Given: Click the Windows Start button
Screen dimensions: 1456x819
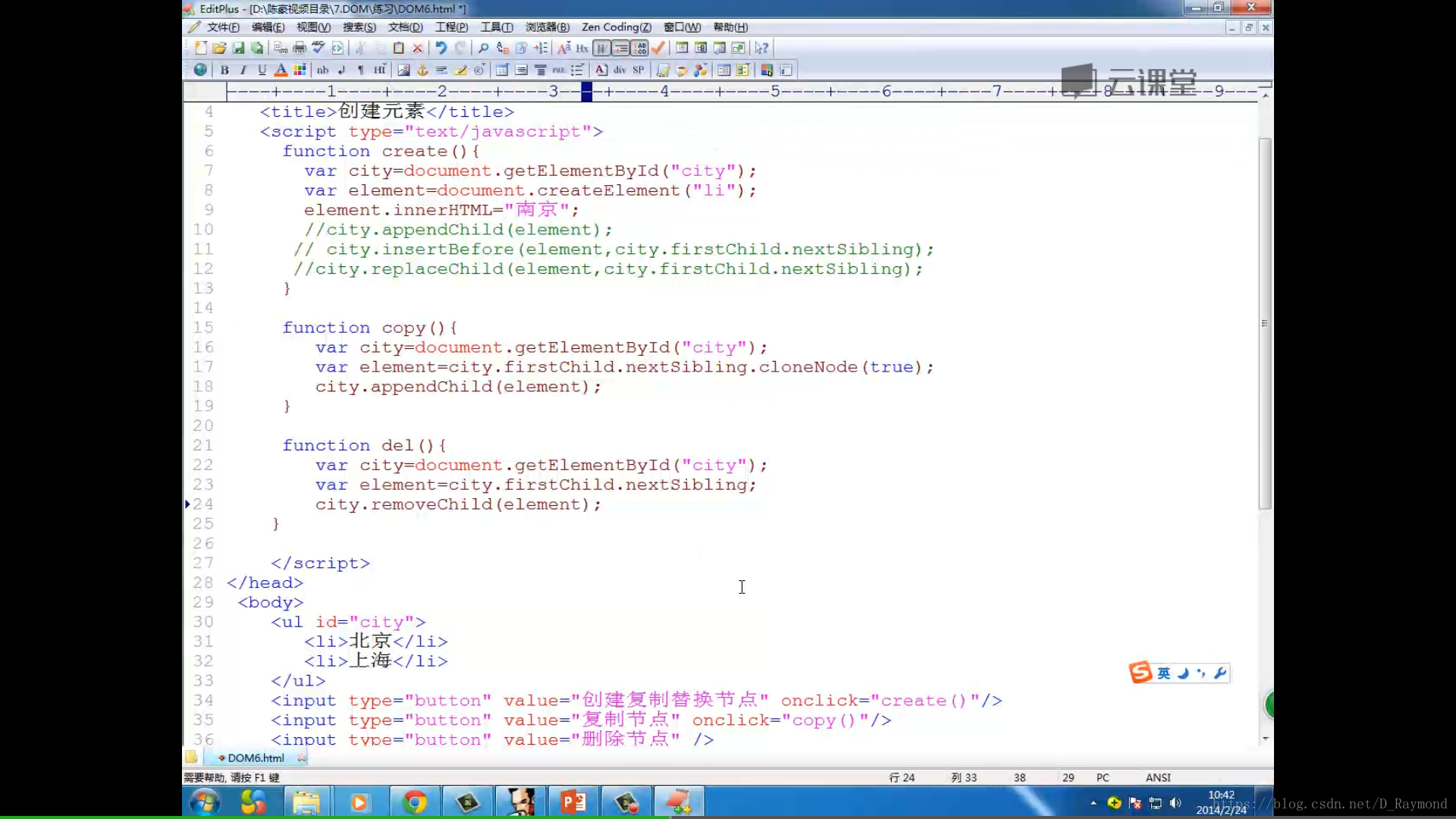Looking at the screenshot, I should pos(205,802).
